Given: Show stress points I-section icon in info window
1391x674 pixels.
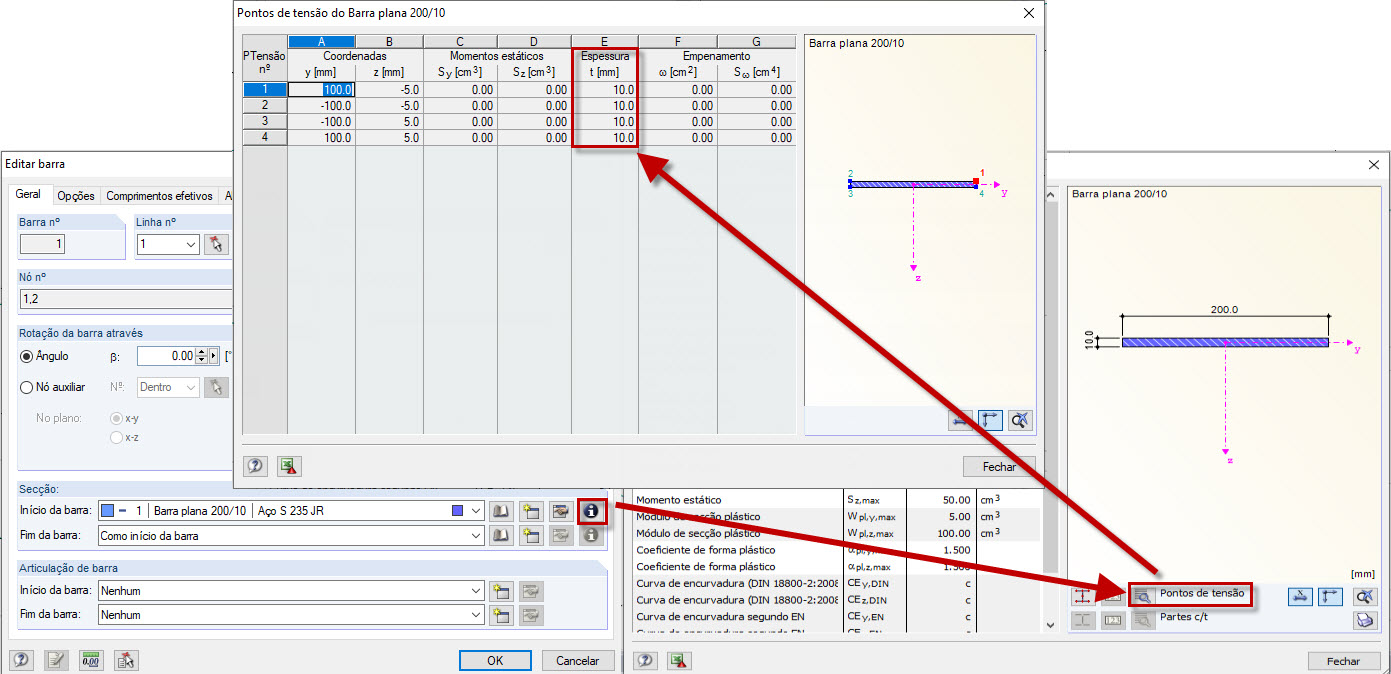Looking at the screenshot, I should [x=1084, y=596].
